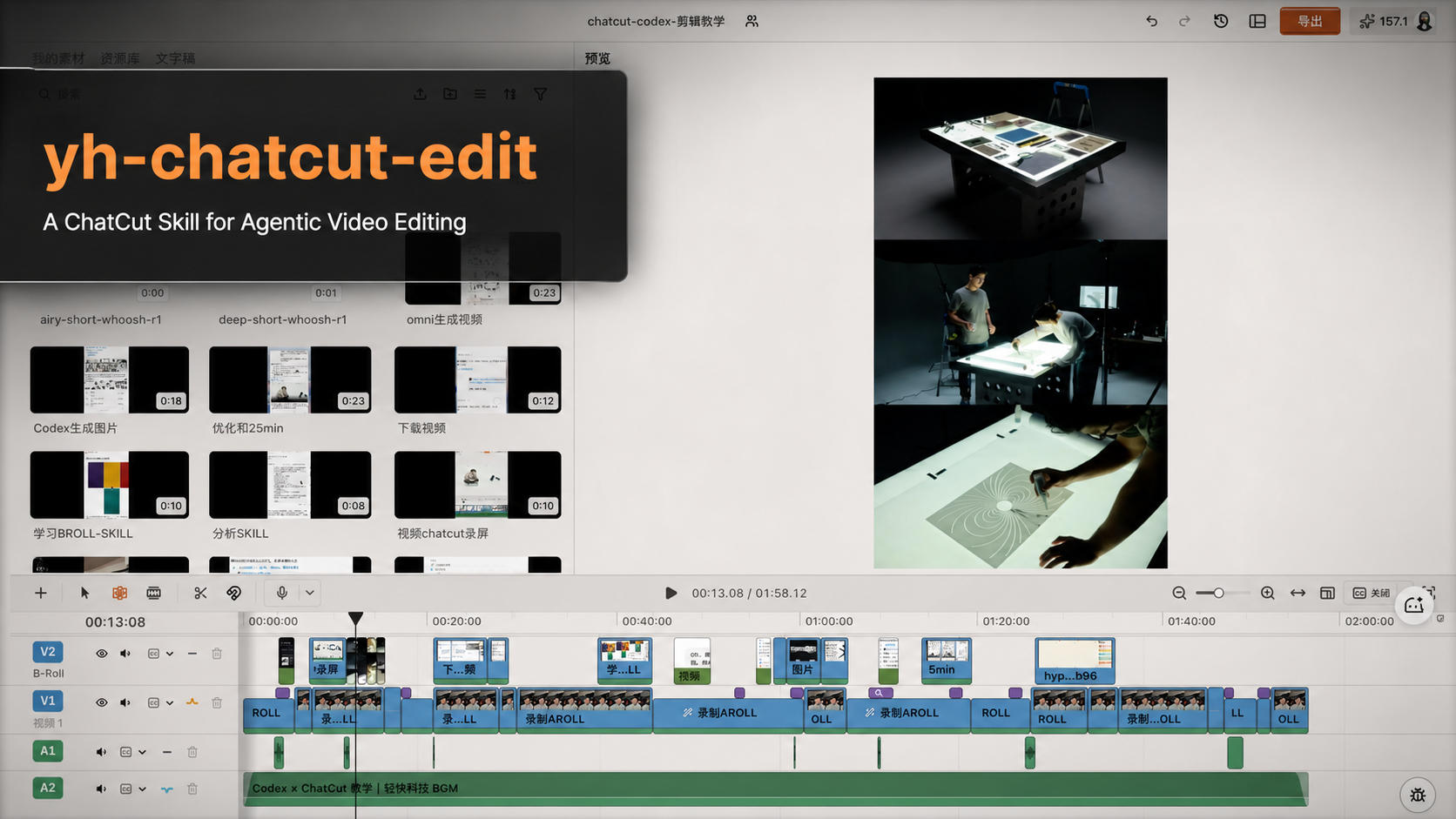
Task: Open A2 track caption dropdown chevron
Action: point(142,789)
